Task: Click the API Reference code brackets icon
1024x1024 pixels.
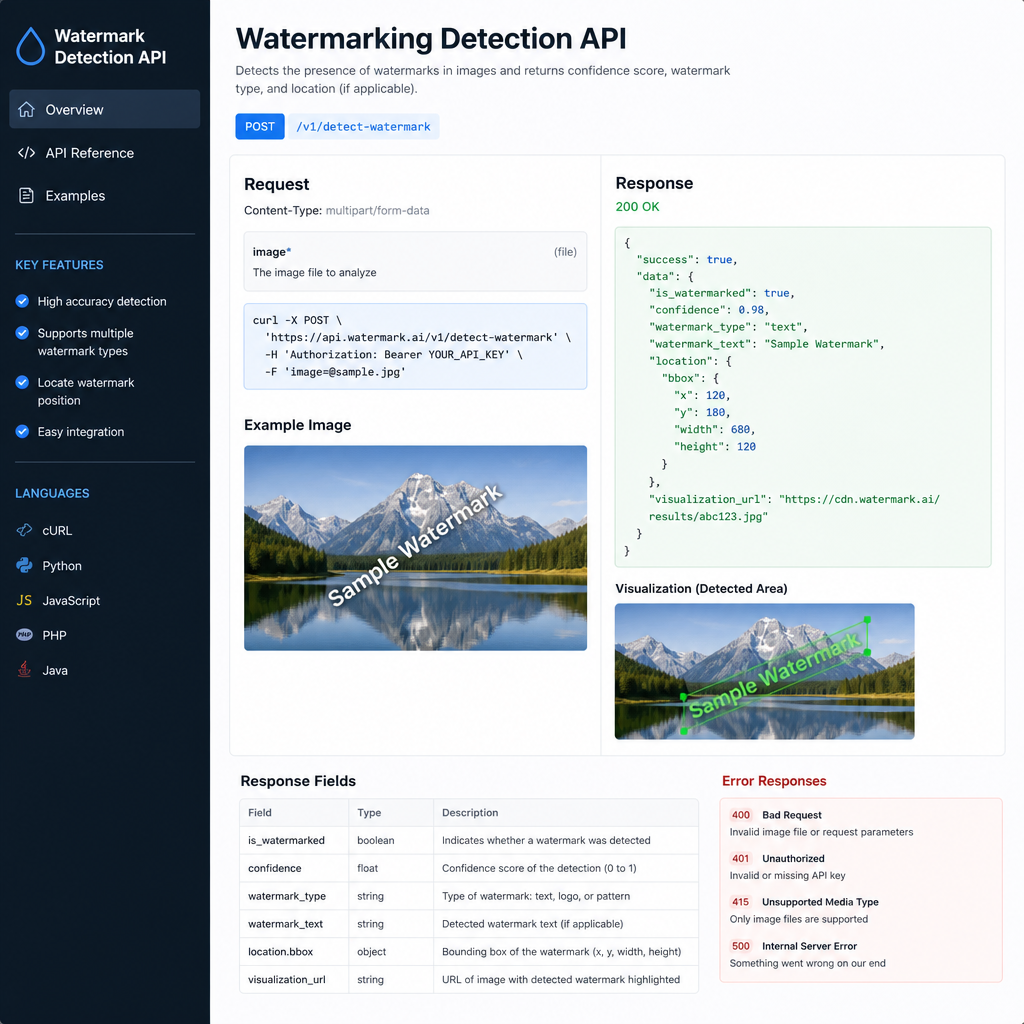Action: coord(26,153)
